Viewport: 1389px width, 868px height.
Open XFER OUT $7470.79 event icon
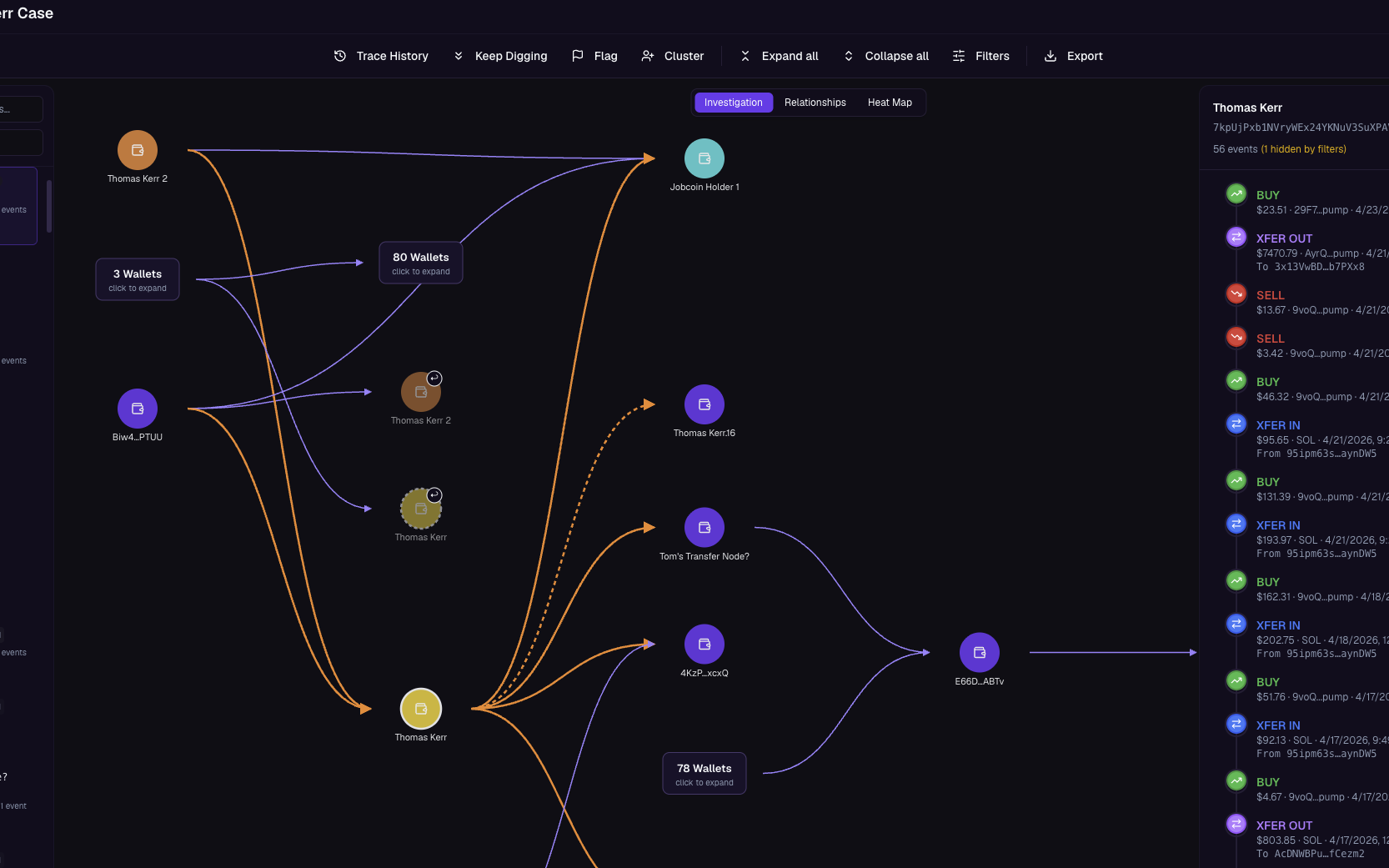click(x=1236, y=237)
